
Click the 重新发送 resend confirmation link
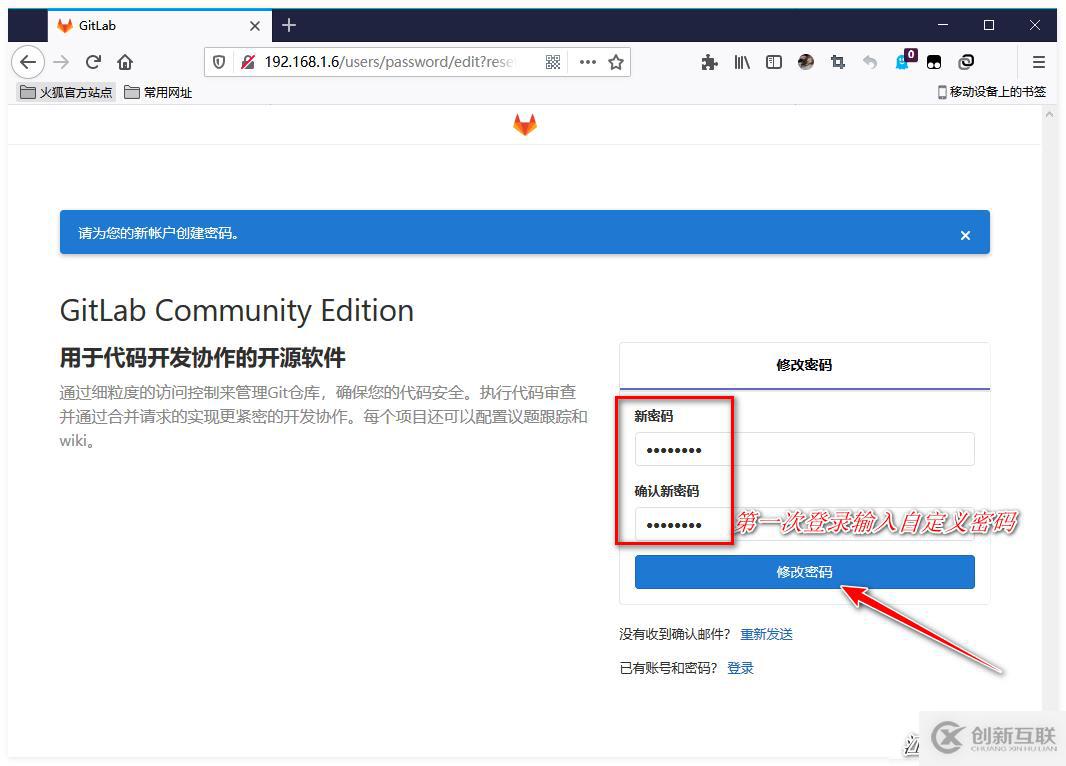click(x=766, y=633)
